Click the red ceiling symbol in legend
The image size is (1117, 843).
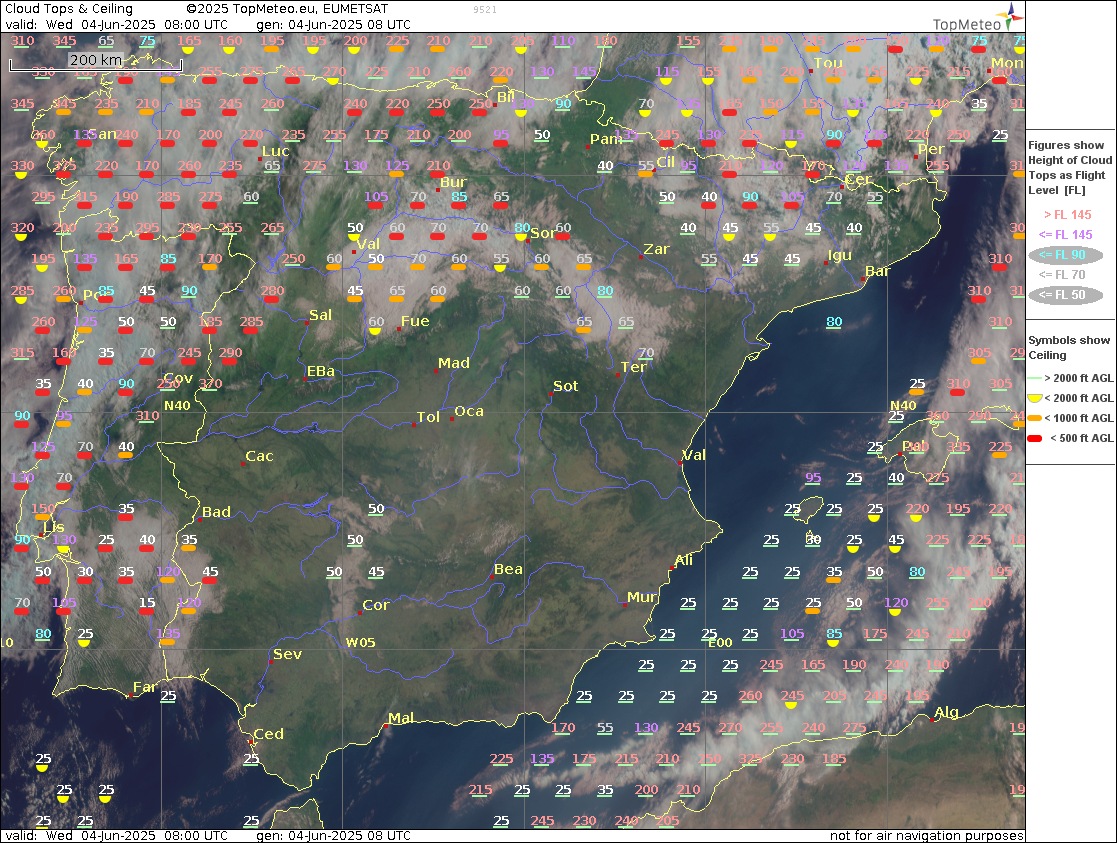point(1034,438)
